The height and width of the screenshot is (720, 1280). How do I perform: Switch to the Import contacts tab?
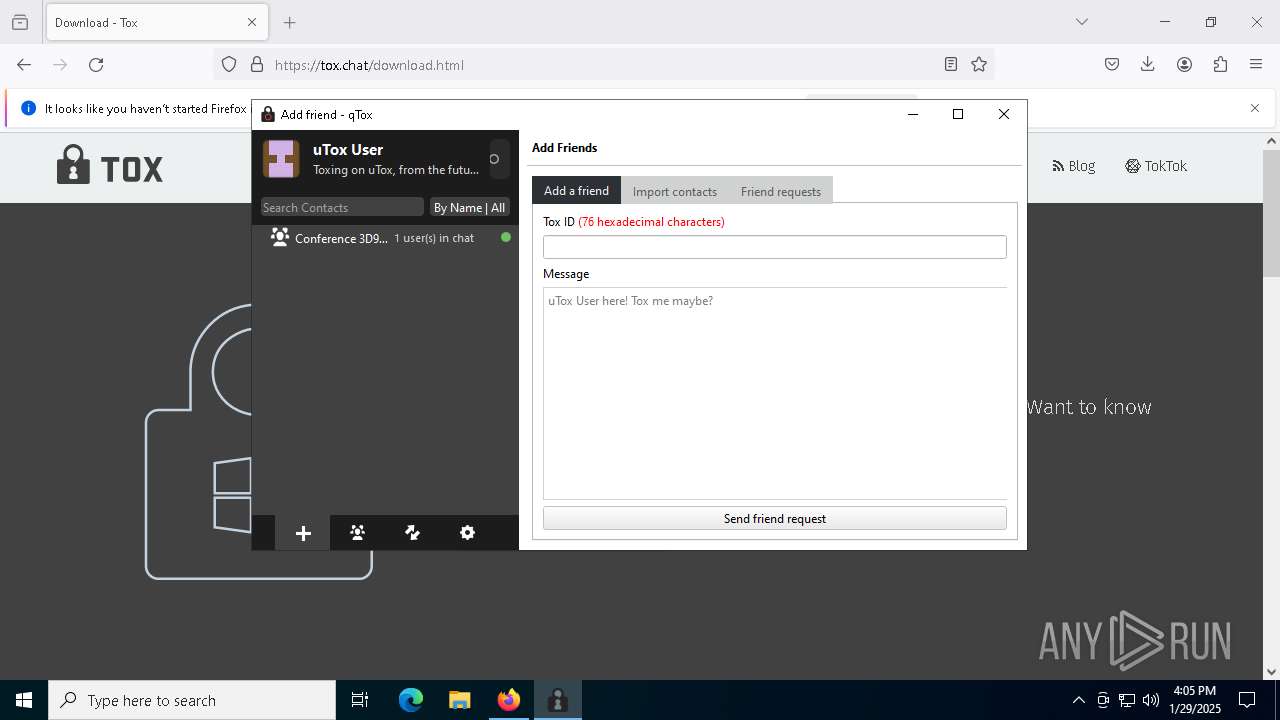point(675,191)
